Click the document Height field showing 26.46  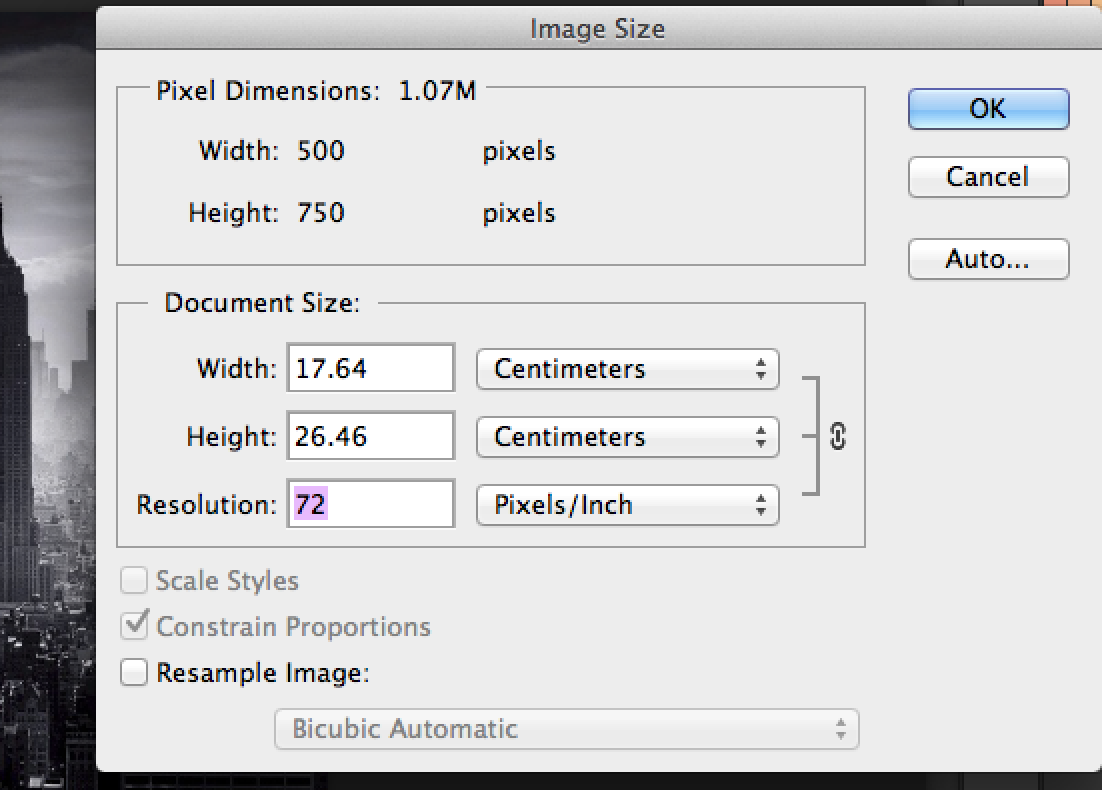pos(370,437)
